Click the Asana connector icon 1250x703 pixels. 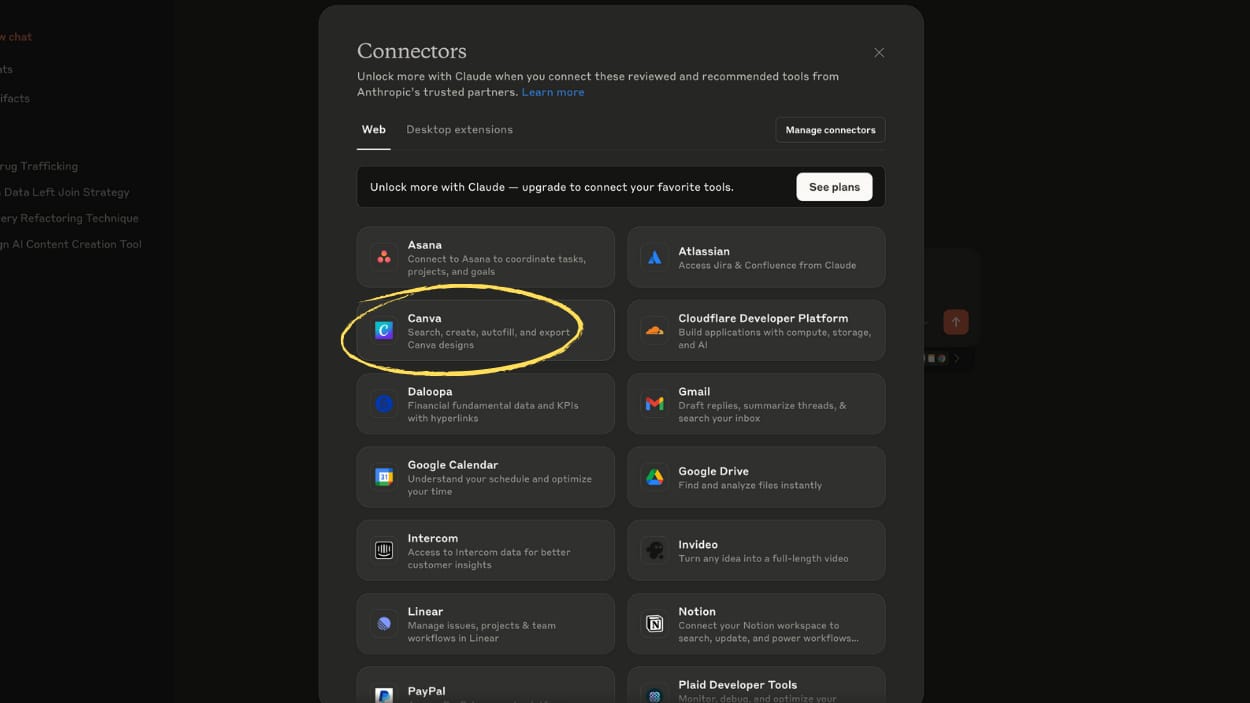click(384, 257)
